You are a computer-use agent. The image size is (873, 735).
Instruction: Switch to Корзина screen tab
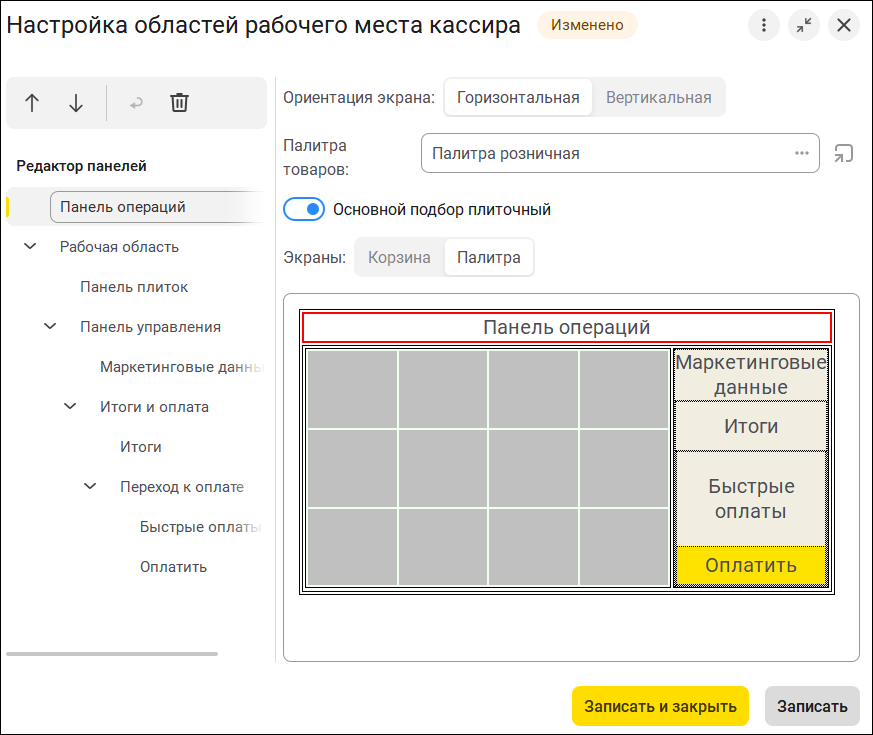[x=399, y=257]
